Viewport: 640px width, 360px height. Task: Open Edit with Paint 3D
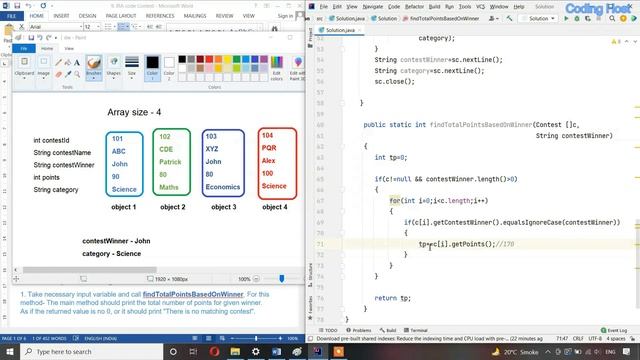point(297,68)
